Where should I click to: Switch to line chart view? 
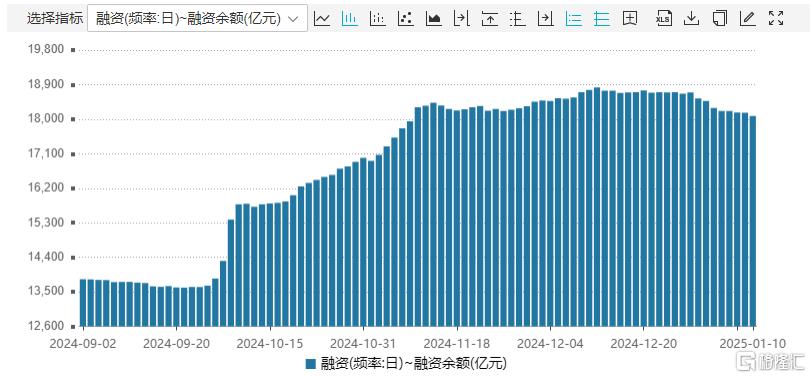[x=322, y=19]
